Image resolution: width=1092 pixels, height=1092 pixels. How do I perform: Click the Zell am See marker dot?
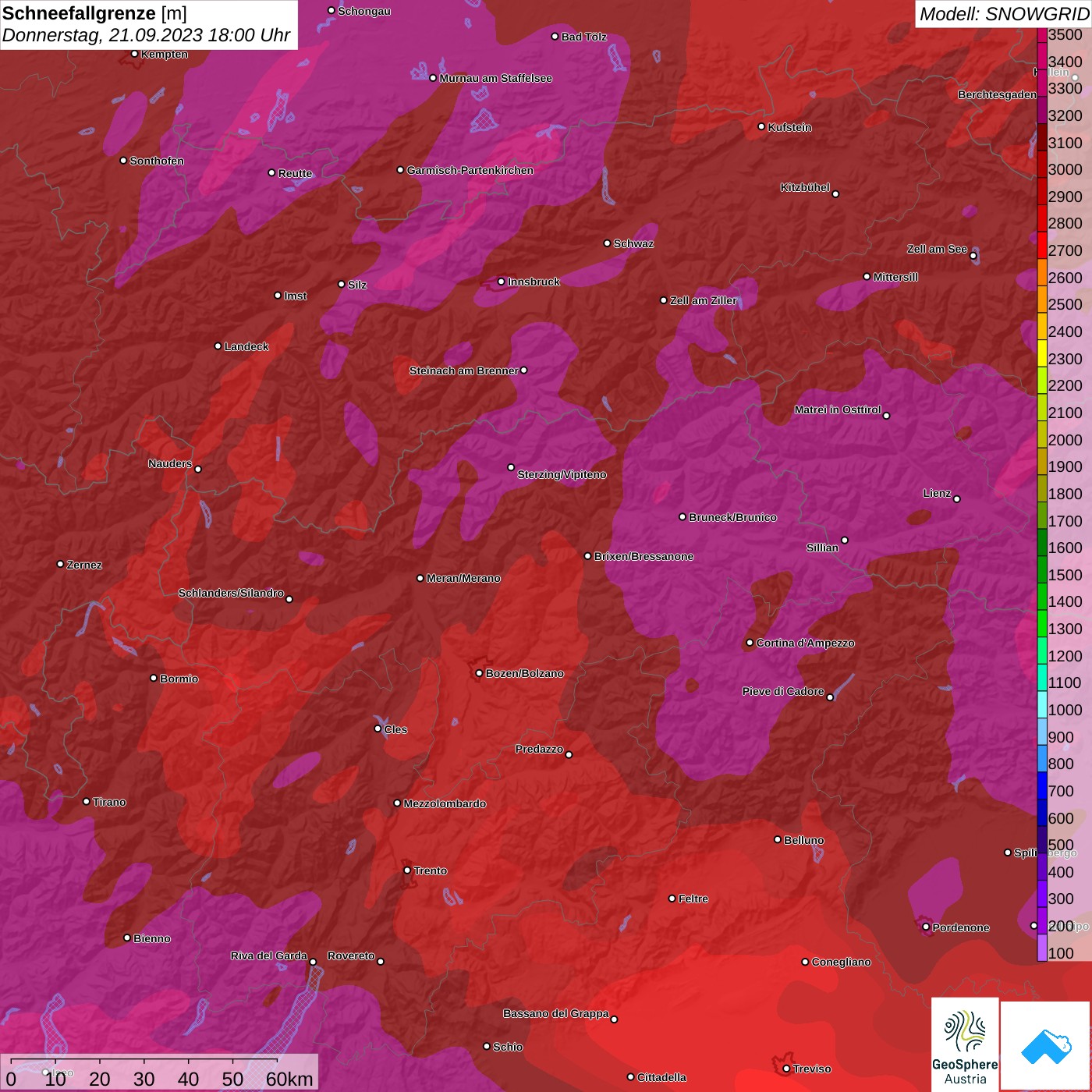point(973,256)
